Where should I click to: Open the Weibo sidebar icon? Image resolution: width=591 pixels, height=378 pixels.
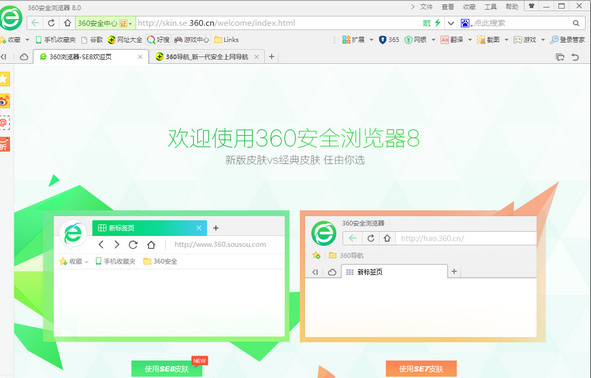point(4,101)
